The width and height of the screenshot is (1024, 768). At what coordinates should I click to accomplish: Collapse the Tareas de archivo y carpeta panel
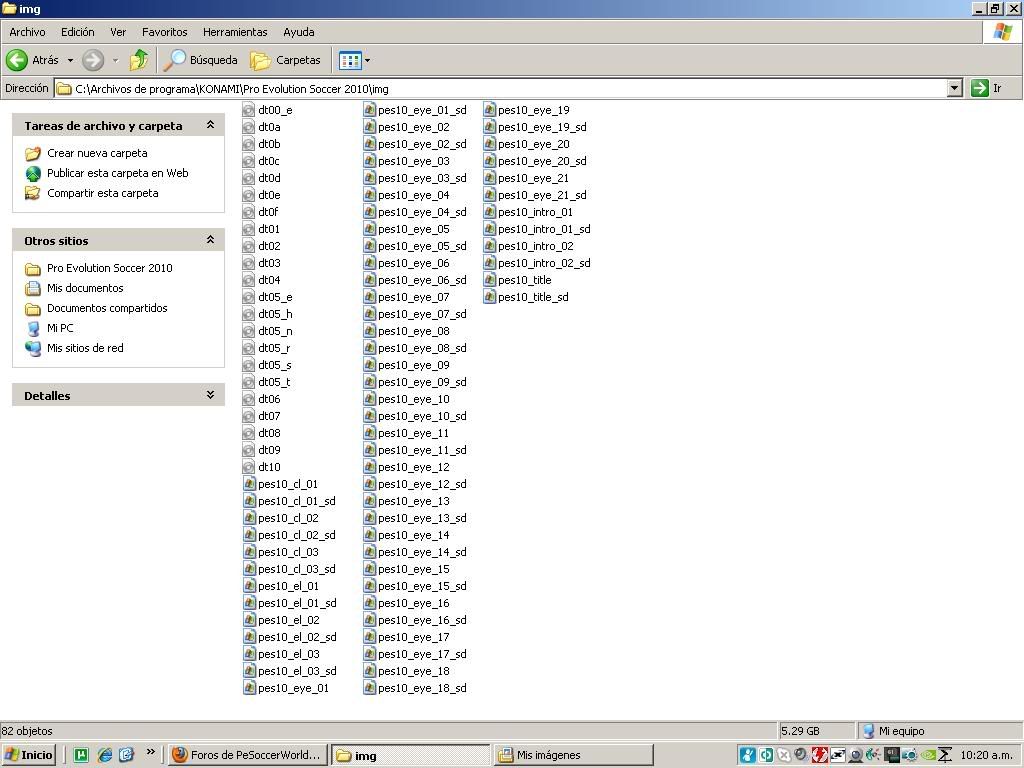210,125
